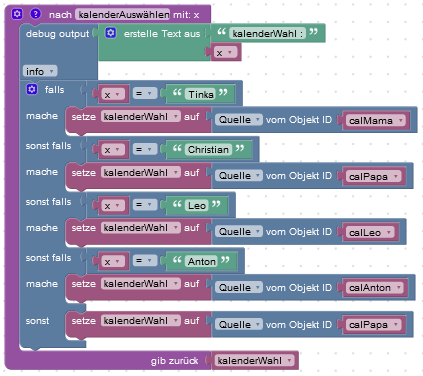
Task: Click the 'falls' label of the if block
Action: coord(54,90)
